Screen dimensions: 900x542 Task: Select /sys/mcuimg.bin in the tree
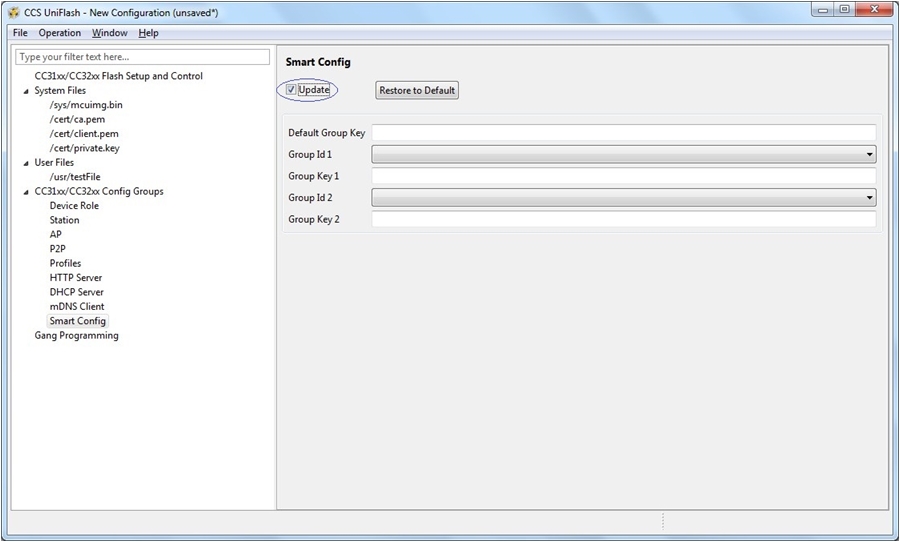(x=86, y=104)
